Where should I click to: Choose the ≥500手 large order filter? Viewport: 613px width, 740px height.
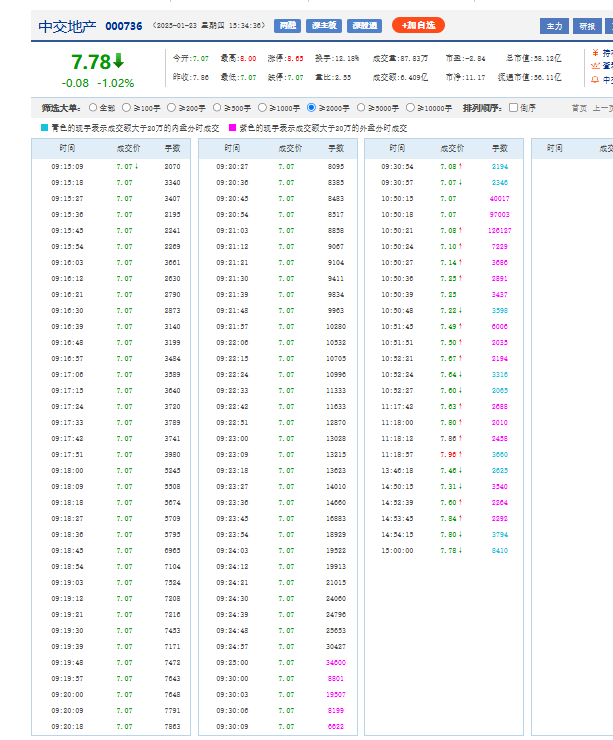pos(217,107)
